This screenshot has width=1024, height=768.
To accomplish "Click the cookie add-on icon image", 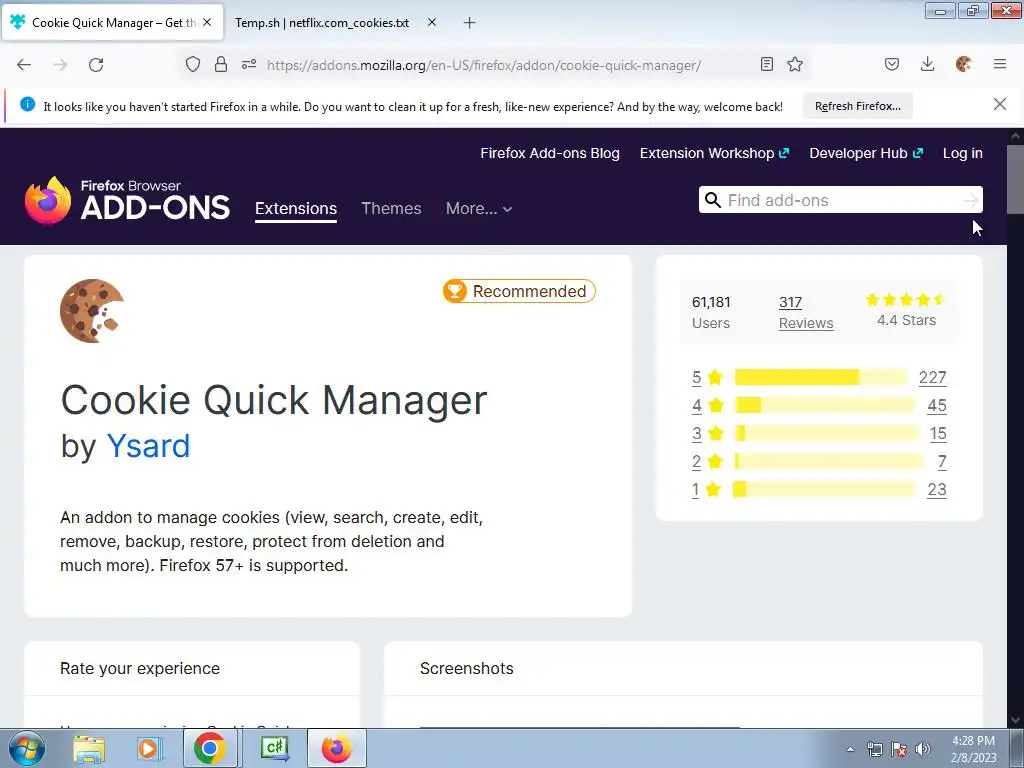I will 92,311.
